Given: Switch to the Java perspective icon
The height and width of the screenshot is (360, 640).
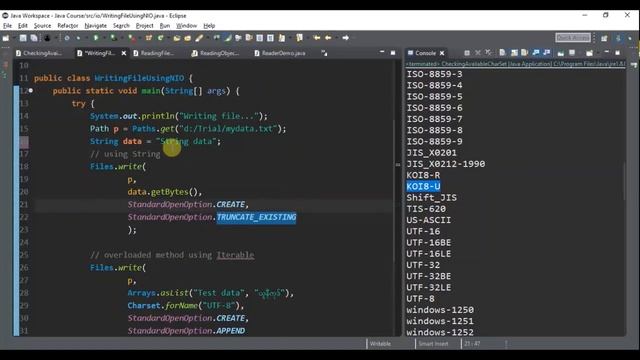Looking at the screenshot, I should point(618,38).
